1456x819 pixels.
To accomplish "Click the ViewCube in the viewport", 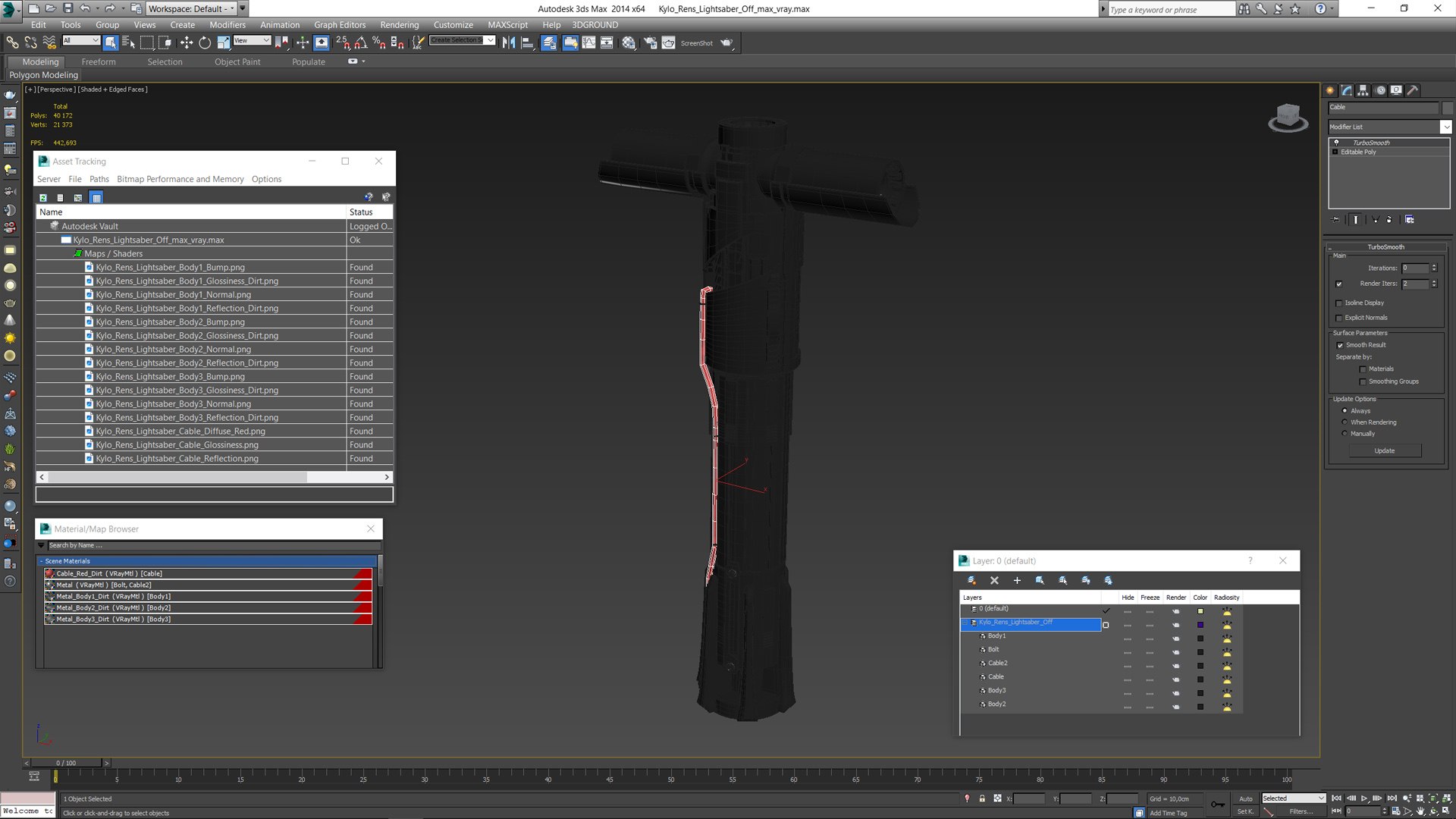I will (x=1288, y=118).
